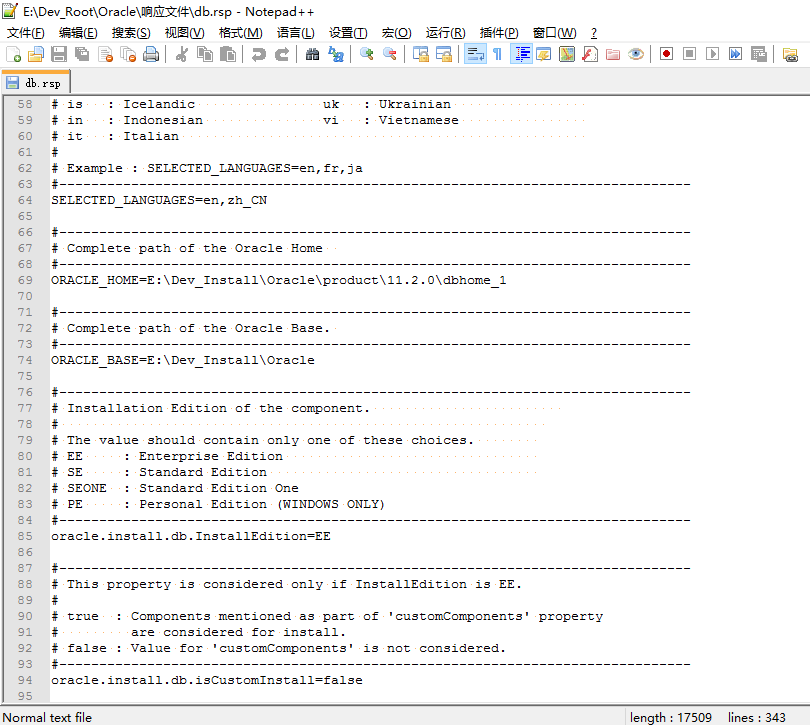Create a new file with the New icon

(x=13, y=54)
